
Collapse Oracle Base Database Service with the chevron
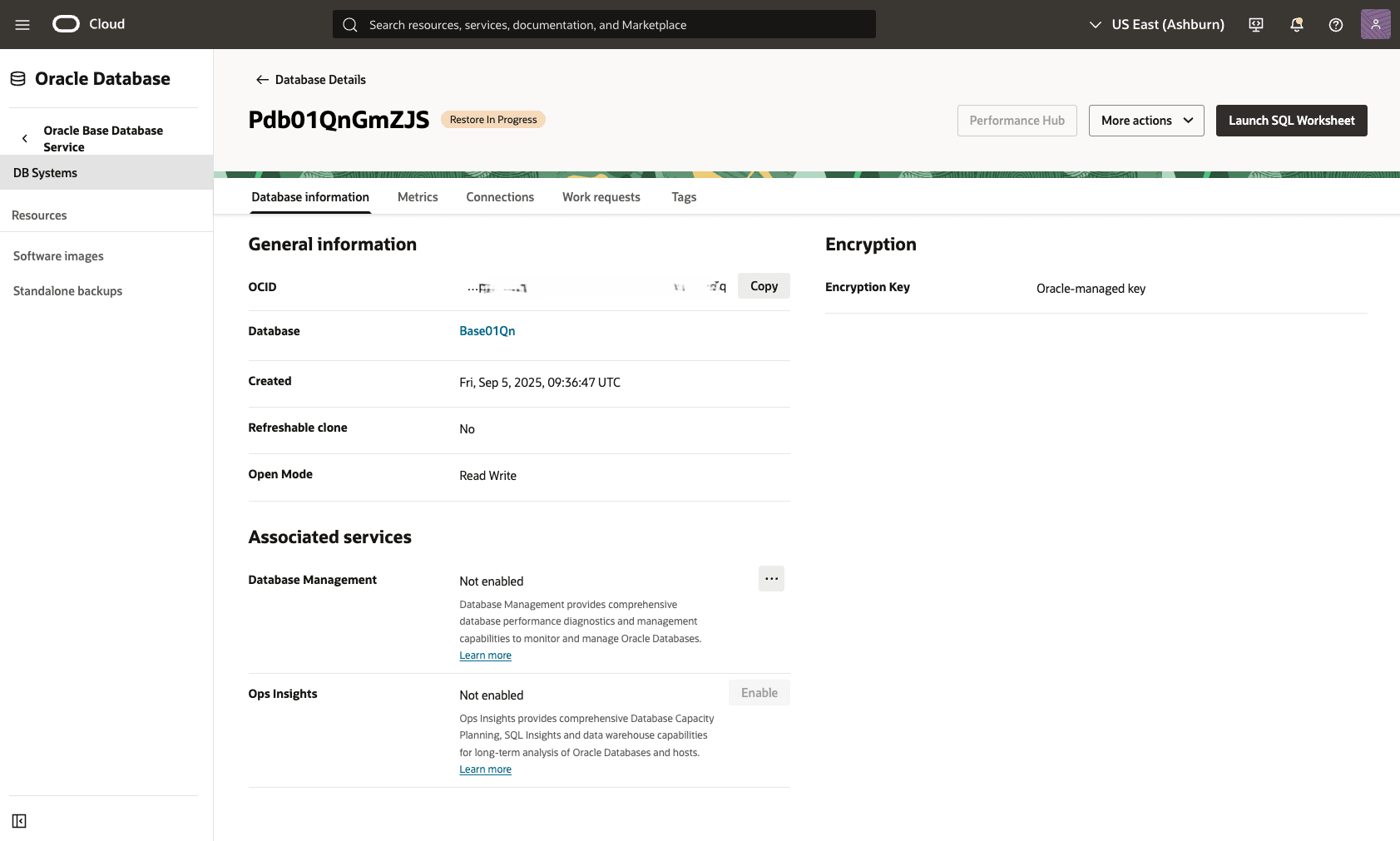click(x=24, y=138)
